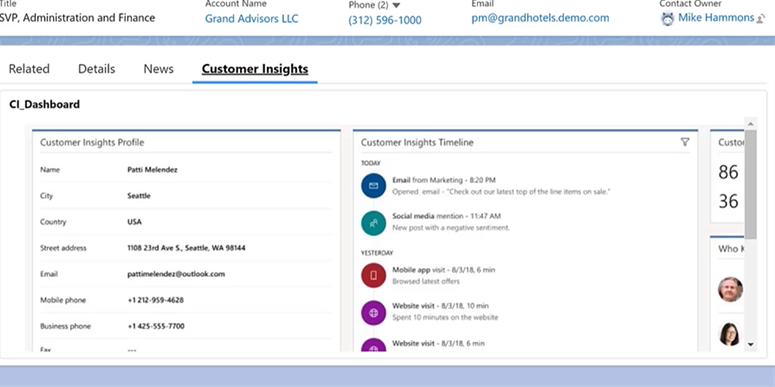Screen dimensions: 775x387
Task: Click the title SVP, Administration and Finance
Action: 77,18
